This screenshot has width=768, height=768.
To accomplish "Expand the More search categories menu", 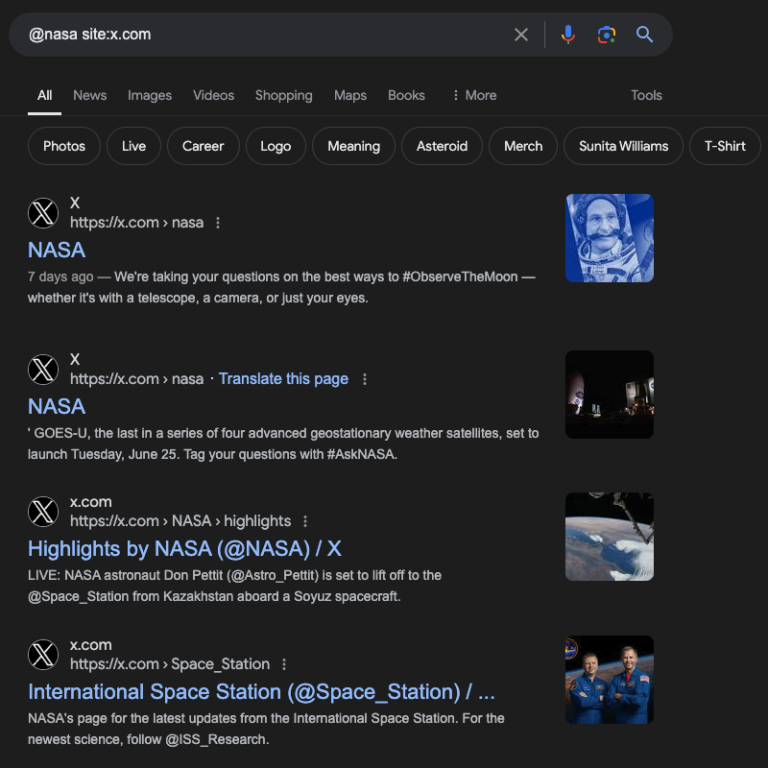I will (474, 95).
